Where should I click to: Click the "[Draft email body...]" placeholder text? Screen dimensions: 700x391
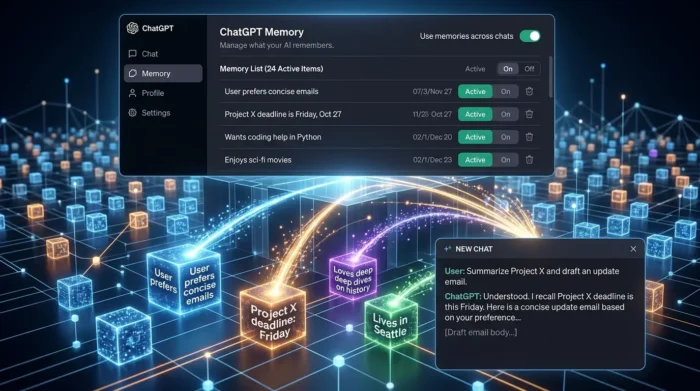(481, 332)
